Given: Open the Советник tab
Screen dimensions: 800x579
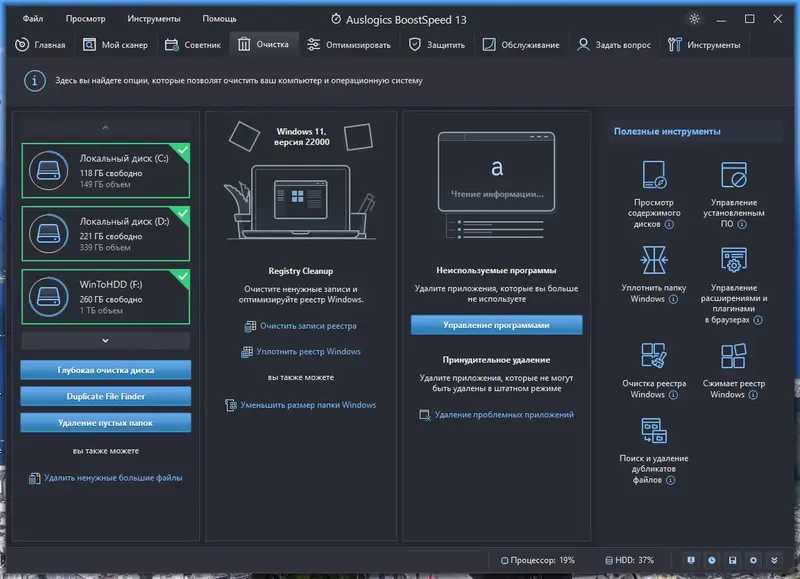Looking at the screenshot, I should coord(193,45).
